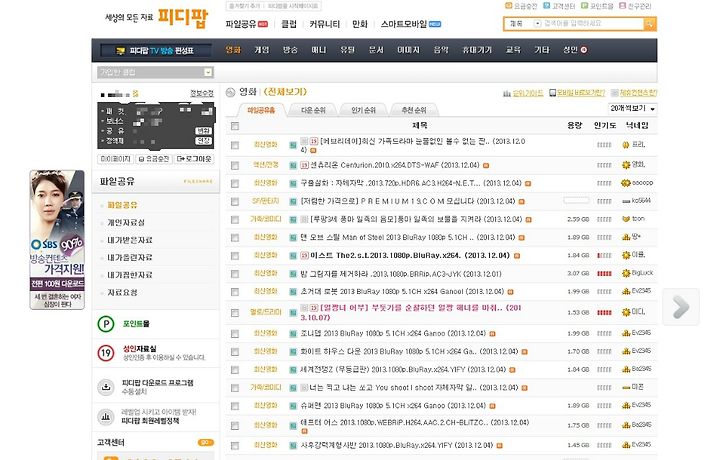This screenshot has width=720, height=460.
Task: Check the box for Man of Steel row
Action: click(x=235, y=238)
